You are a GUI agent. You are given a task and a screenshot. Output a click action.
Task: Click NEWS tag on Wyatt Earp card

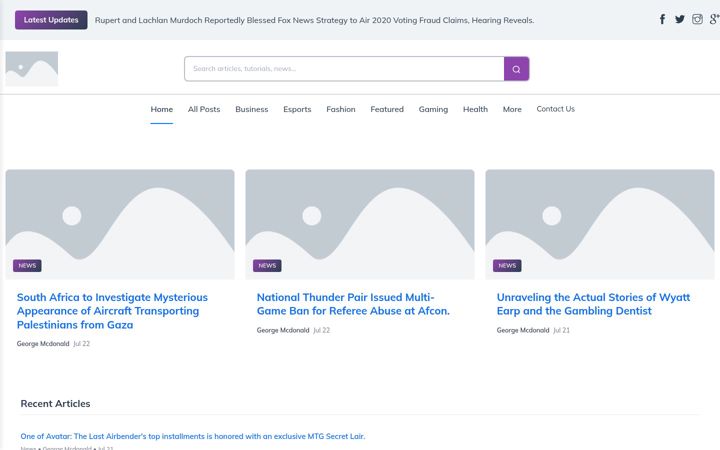tap(507, 265)
